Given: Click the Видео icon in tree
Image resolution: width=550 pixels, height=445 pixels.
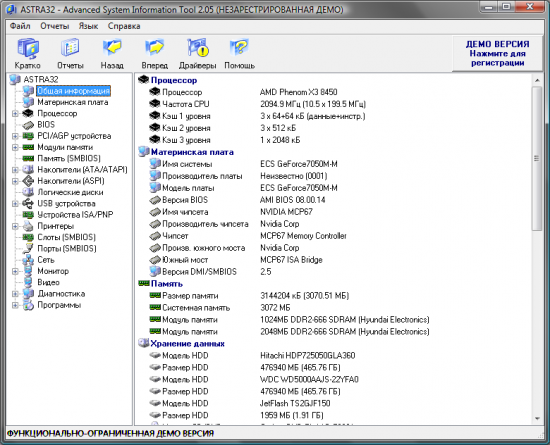Looking at the screenshot, I should [28, 282].
